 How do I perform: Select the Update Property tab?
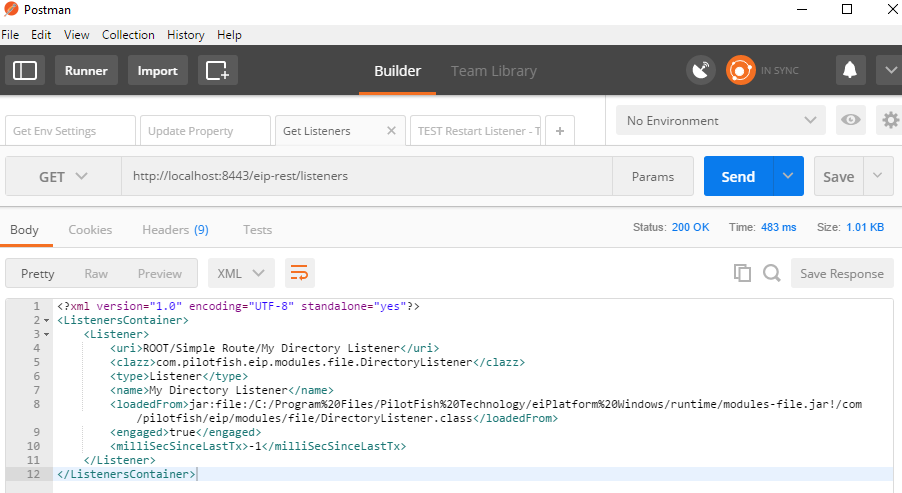pos(205,131)
